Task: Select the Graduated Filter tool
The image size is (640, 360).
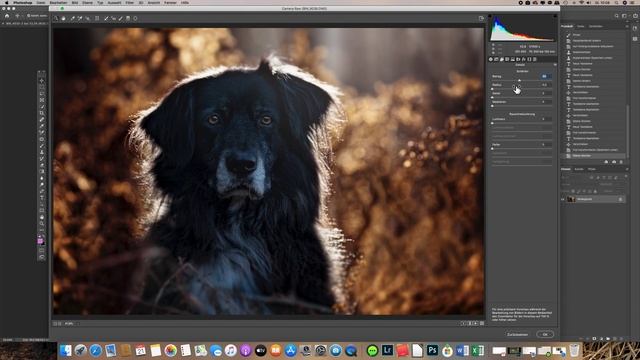Action: point(128,18)
